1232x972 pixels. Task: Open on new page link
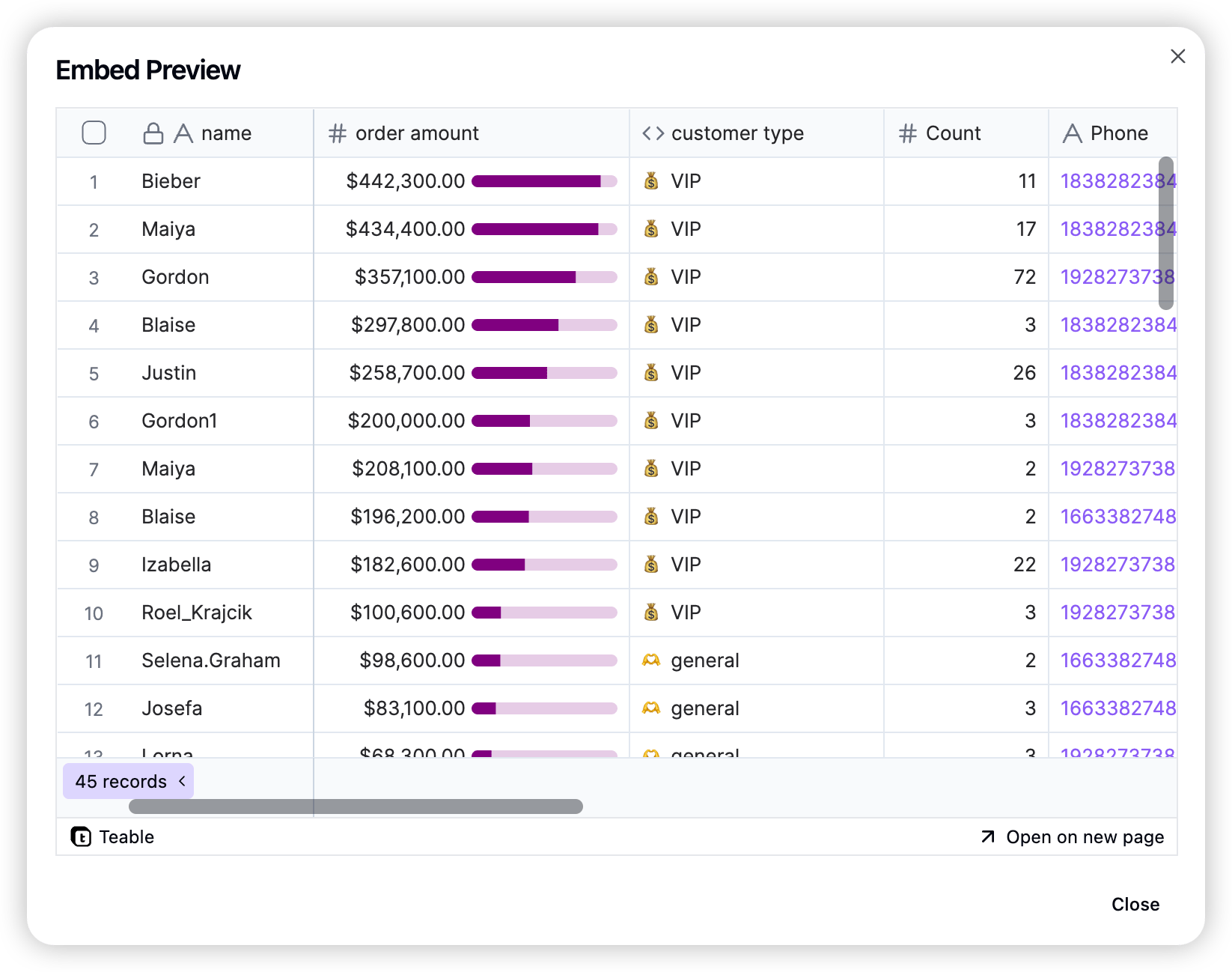pyautogui.click(x=1073, y=836)
